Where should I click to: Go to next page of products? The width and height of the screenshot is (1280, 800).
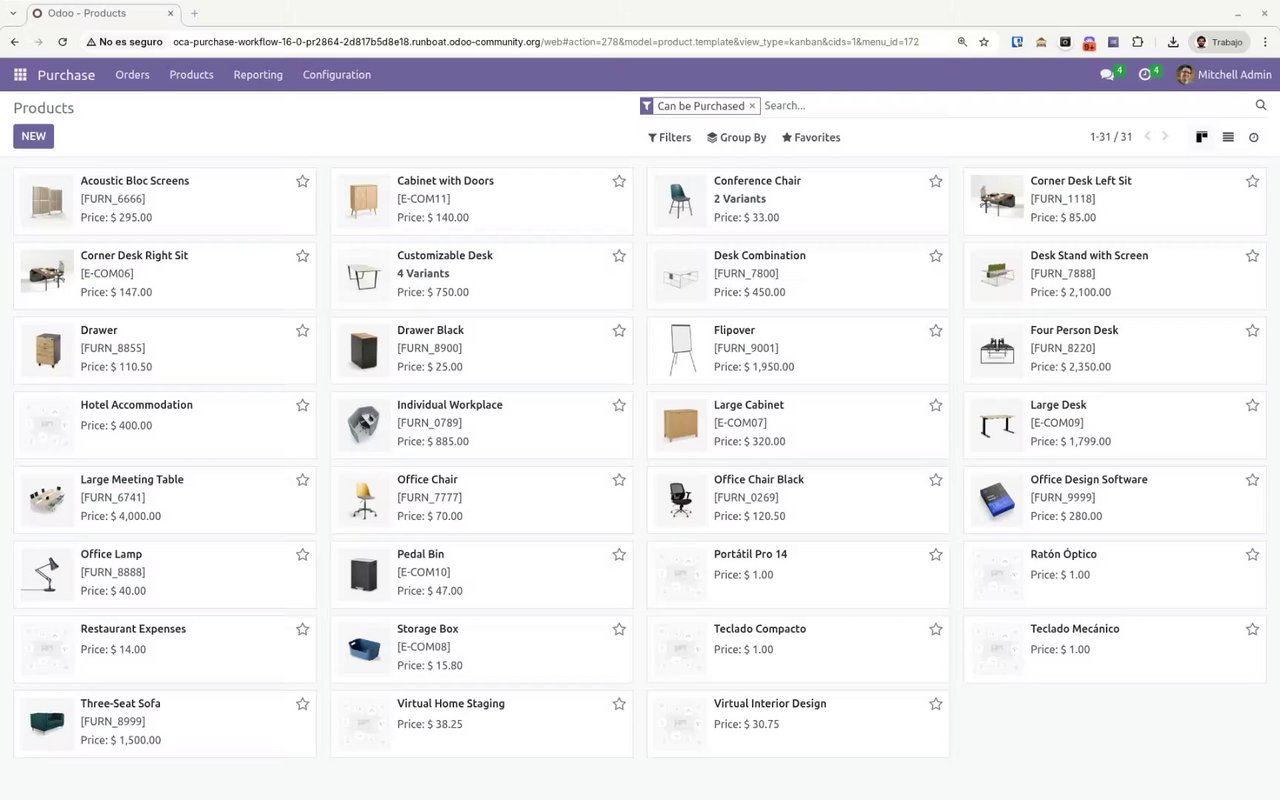click(x=1165, y=137)
